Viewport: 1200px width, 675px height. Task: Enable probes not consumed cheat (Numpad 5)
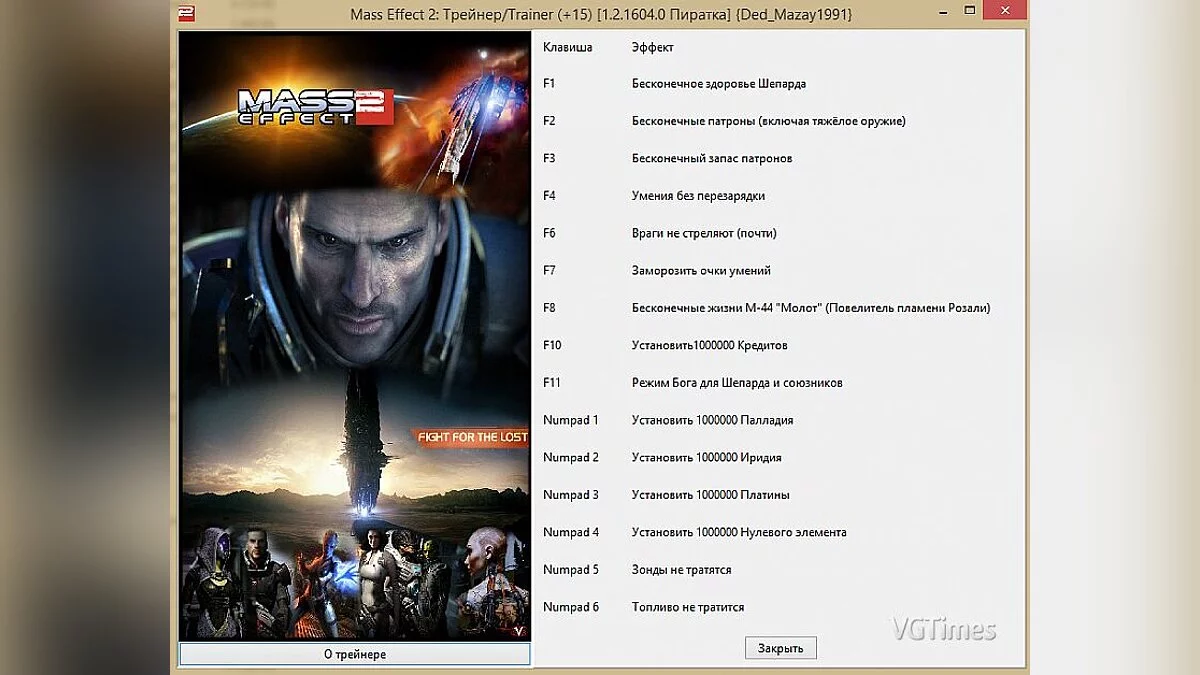point(680,569)
